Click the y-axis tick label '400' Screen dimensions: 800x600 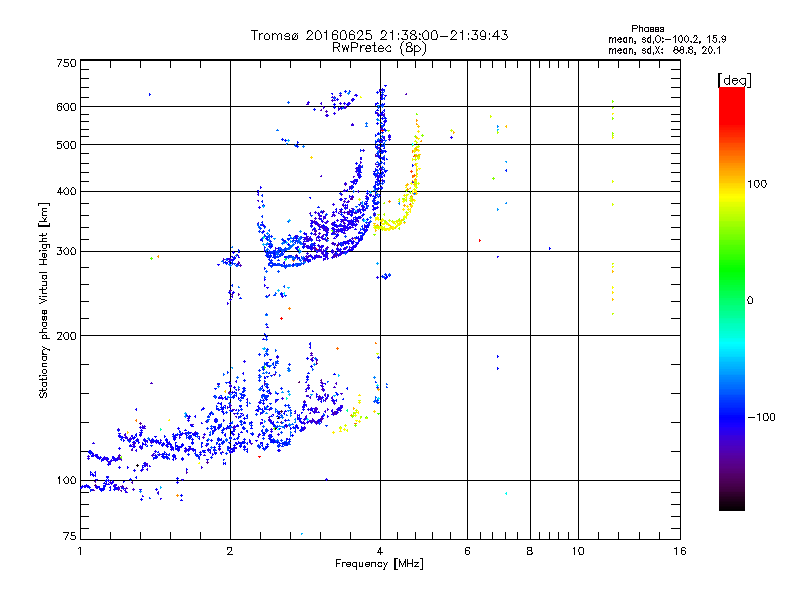[66, 192]
